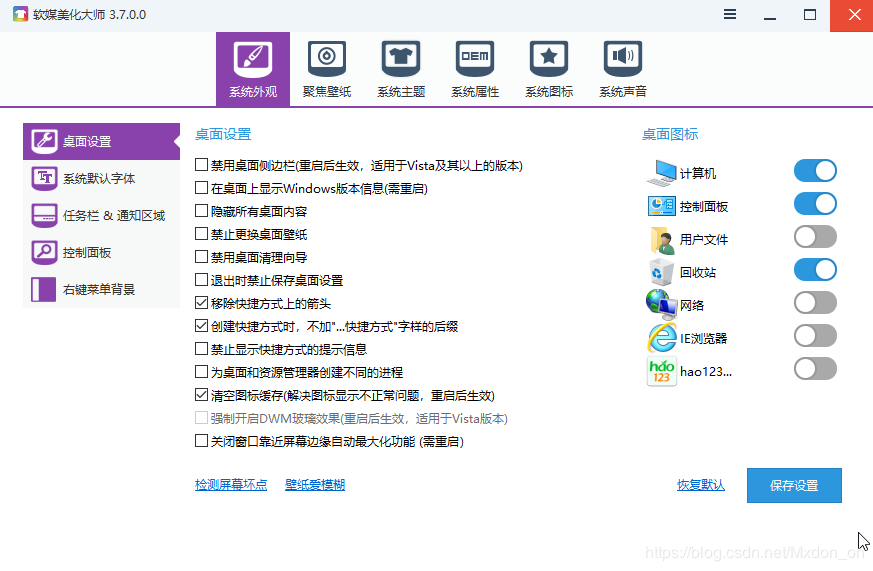Check 退出时禁止保存桌面设置 checkbox
873x571 pixels.
click(202, 279)
